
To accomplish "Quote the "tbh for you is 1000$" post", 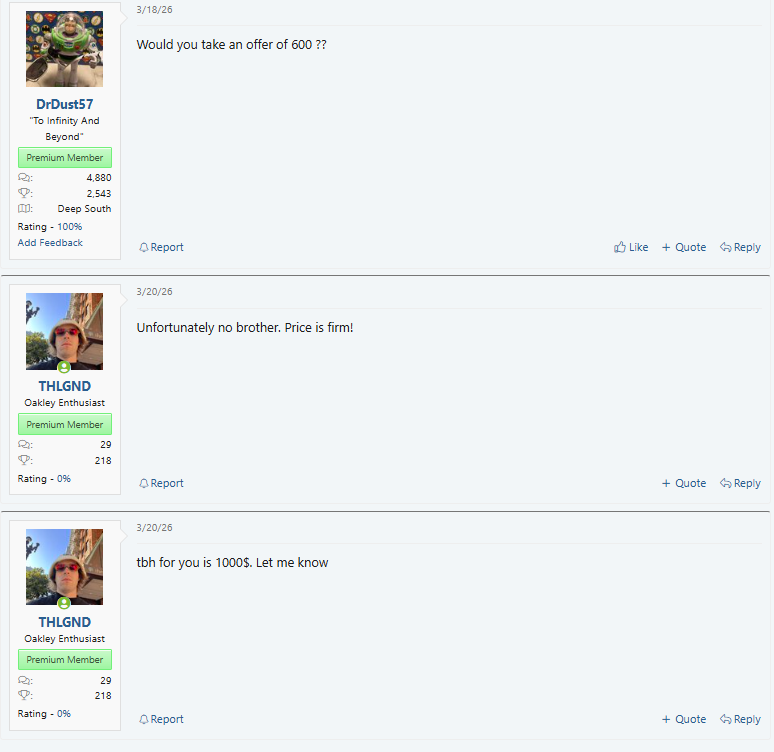I will pyautogui.click(x=684, y=719).
